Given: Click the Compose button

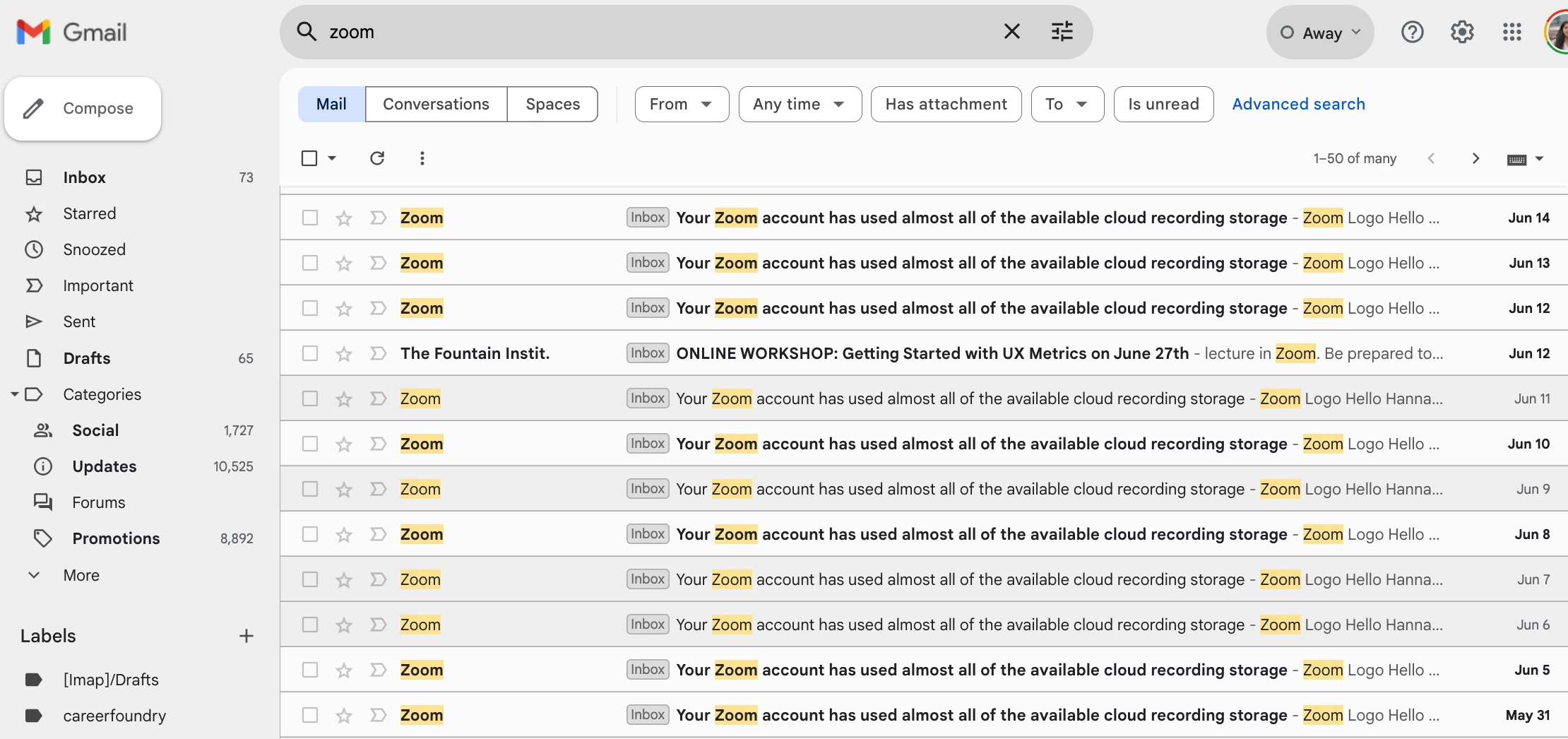Looking at the screenshot, I should pos(83,109).
